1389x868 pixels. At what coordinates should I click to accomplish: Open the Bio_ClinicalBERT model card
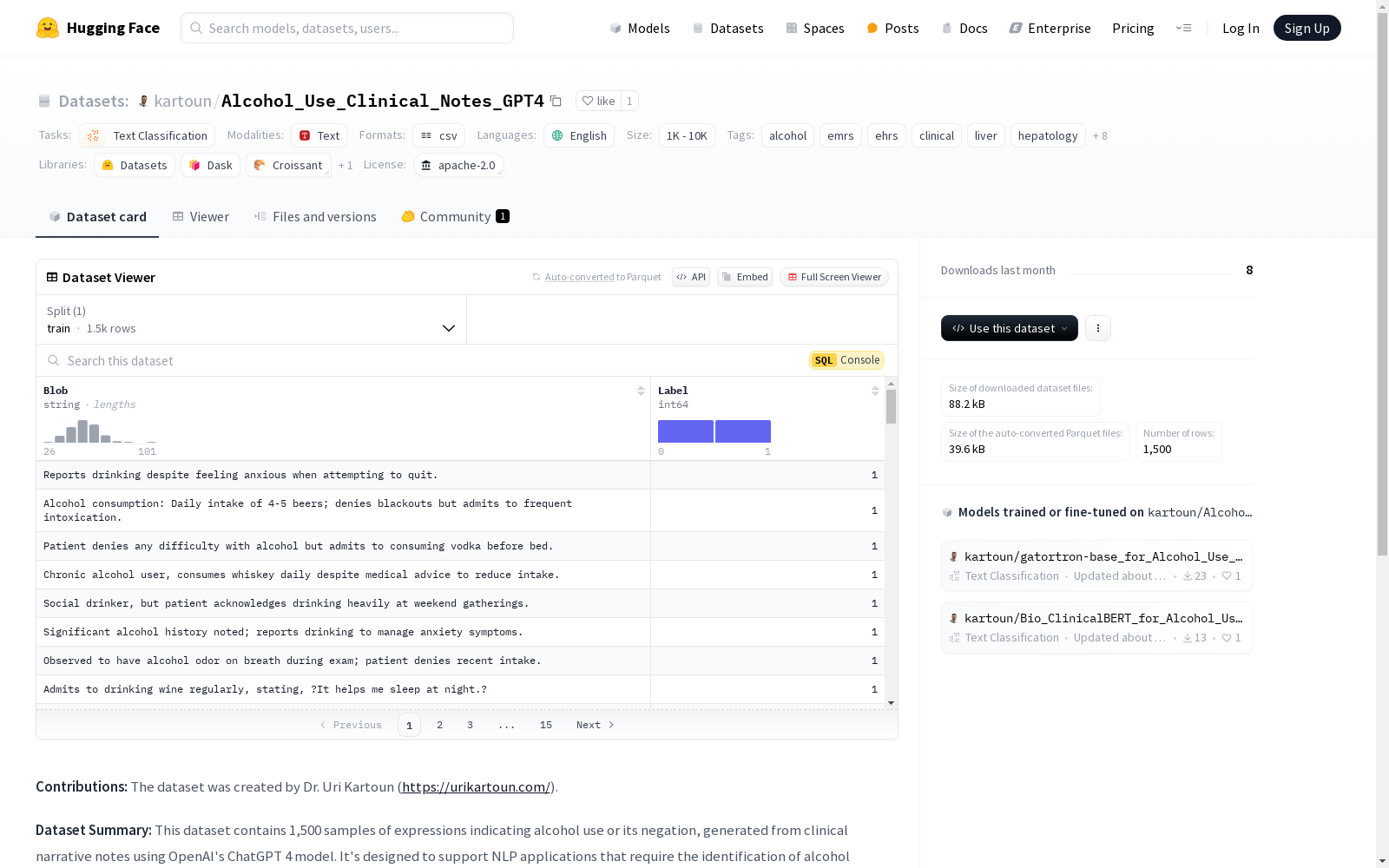pos(1096,627)
